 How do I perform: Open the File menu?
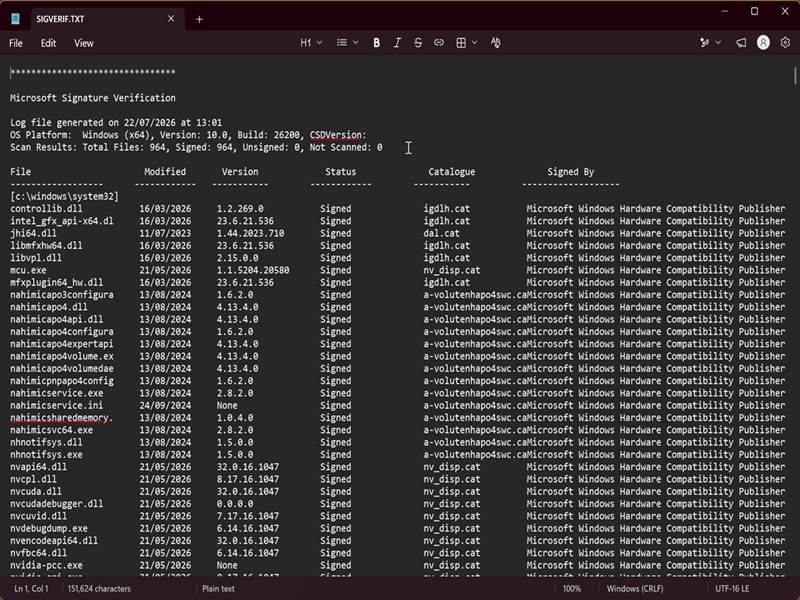pos(16,43)
